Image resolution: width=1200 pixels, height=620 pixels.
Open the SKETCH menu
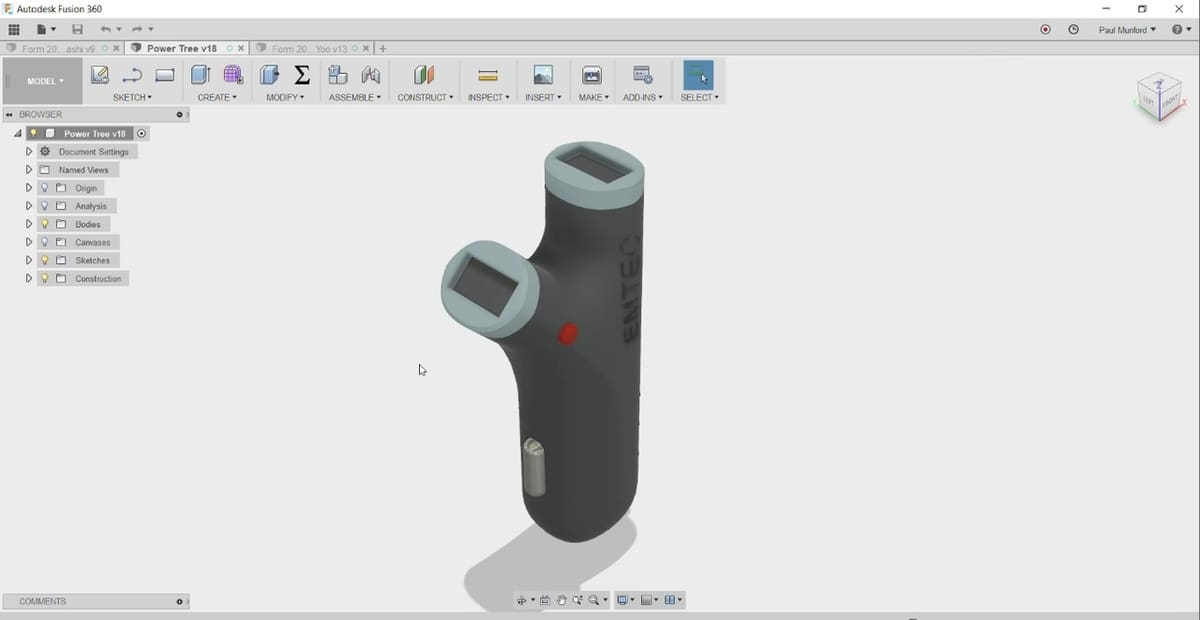(132, 97)
